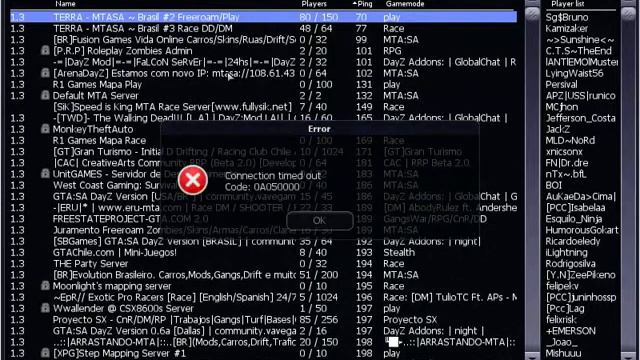Click the Proyecto SX gamemode cell
640x360 pixels.
point(410,320)
